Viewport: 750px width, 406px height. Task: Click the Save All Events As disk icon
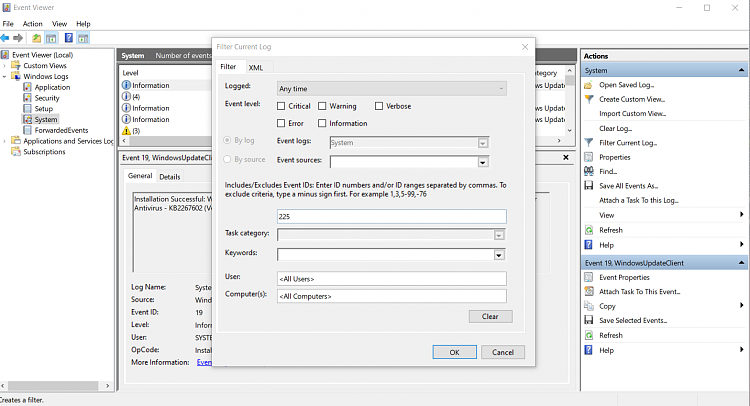click(589, 186)
